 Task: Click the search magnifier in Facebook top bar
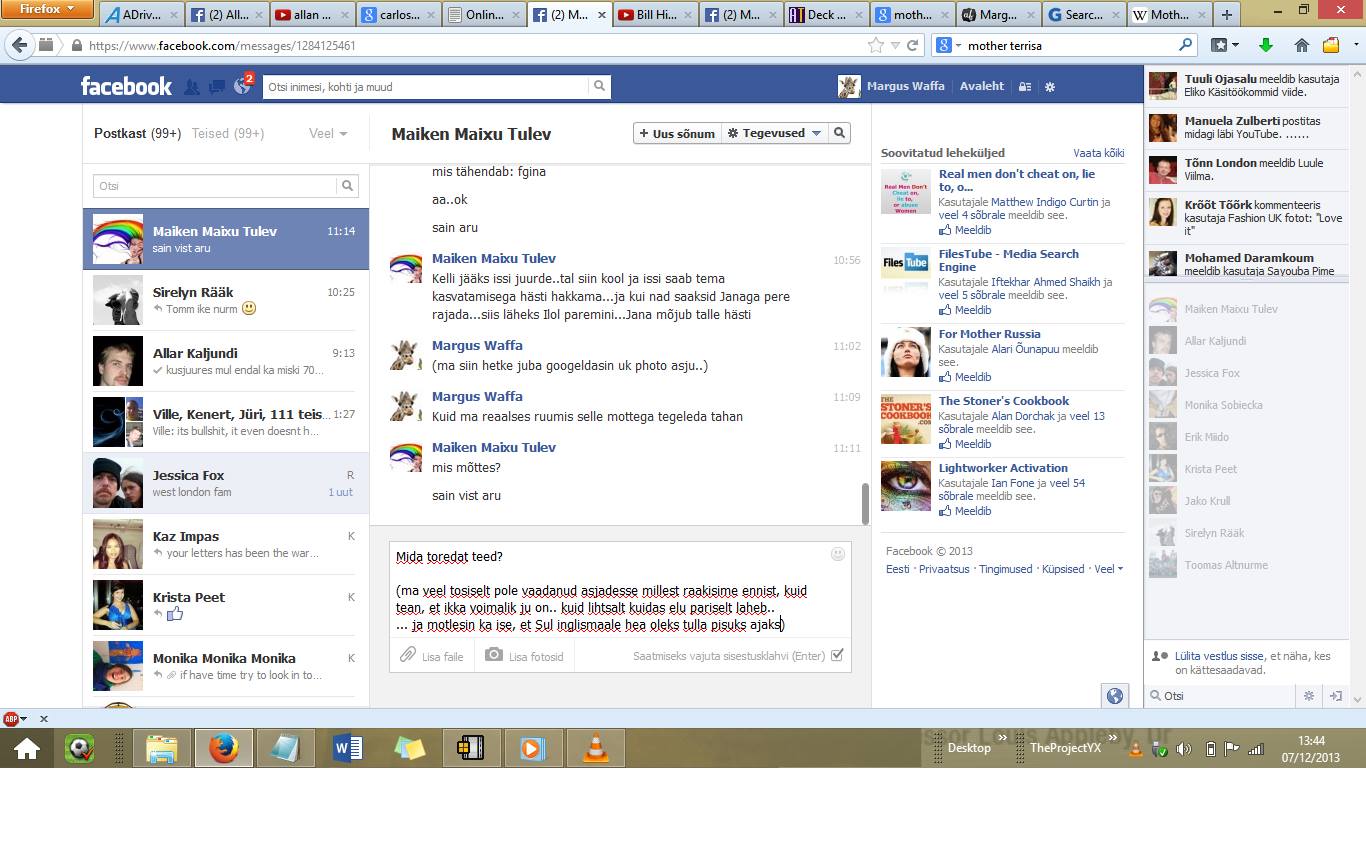[599, 87]
